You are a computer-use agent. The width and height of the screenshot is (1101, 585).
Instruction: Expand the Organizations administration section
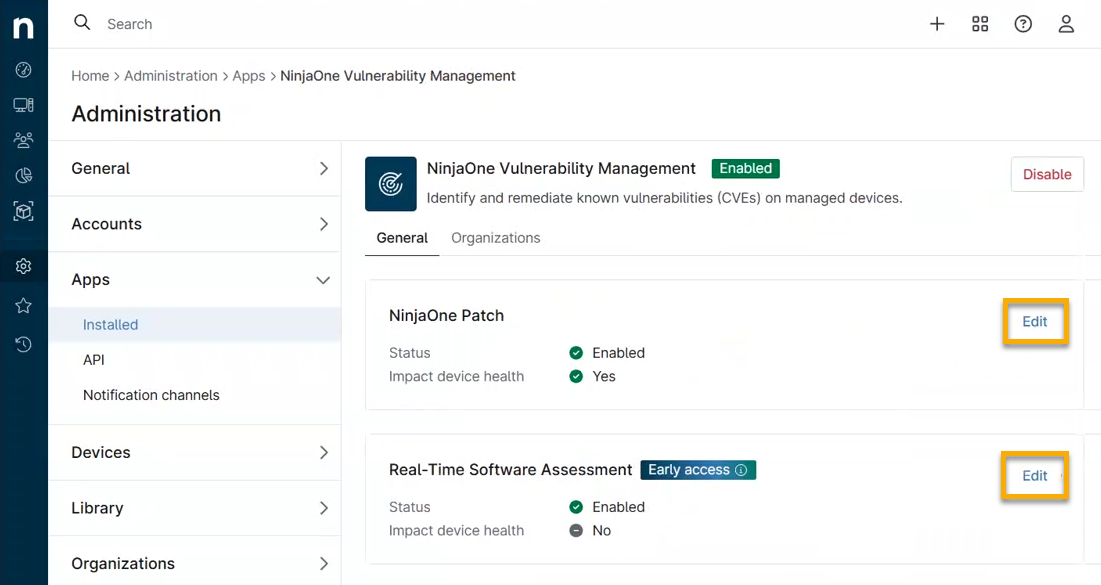[195, 563]
